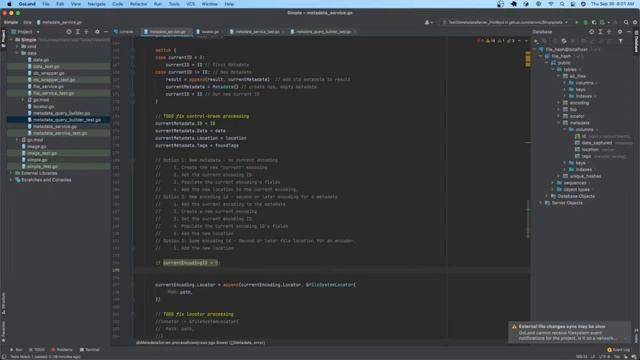Run the selected configuration (green play)

(577, 22)
